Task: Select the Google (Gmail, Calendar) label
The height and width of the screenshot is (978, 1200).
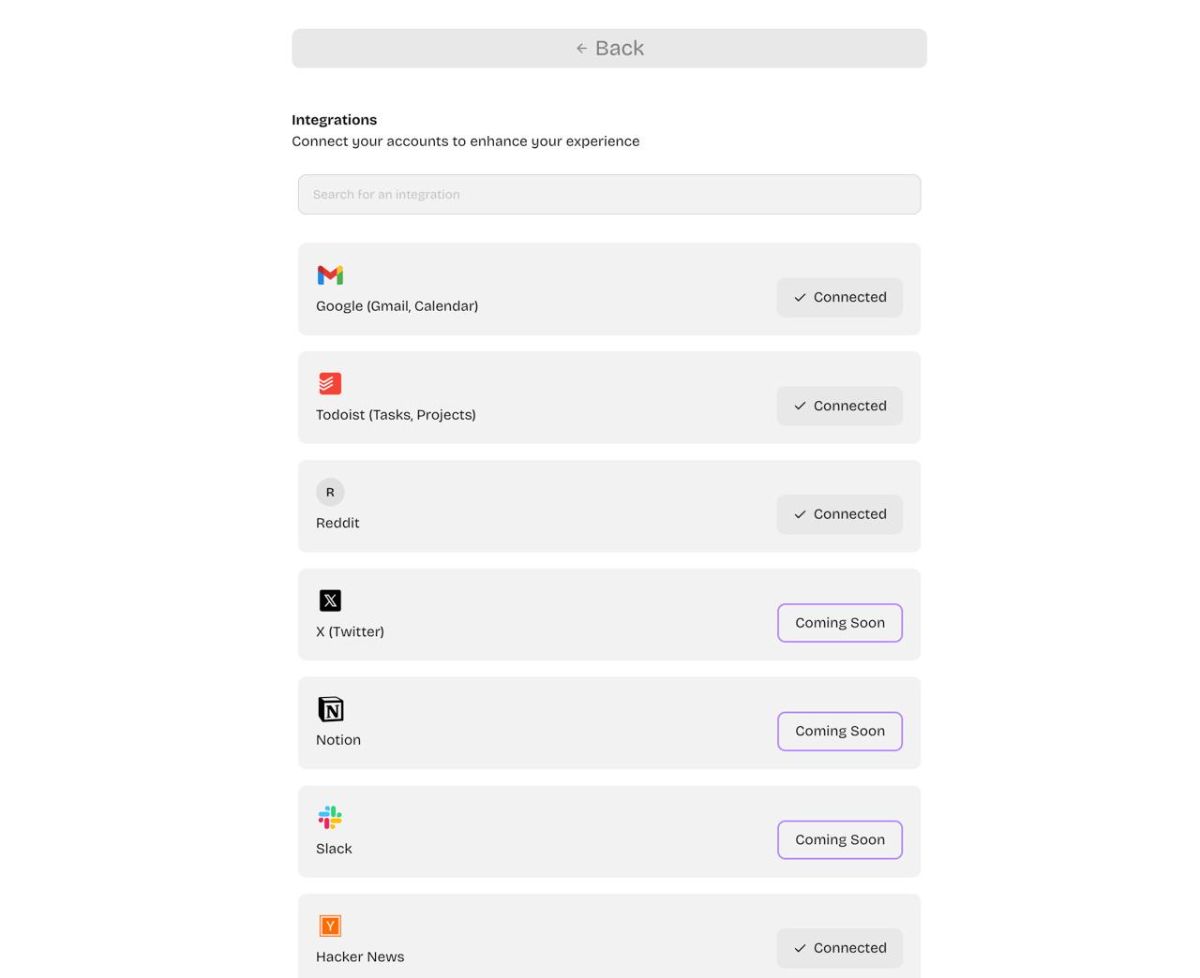Action: 397,306
